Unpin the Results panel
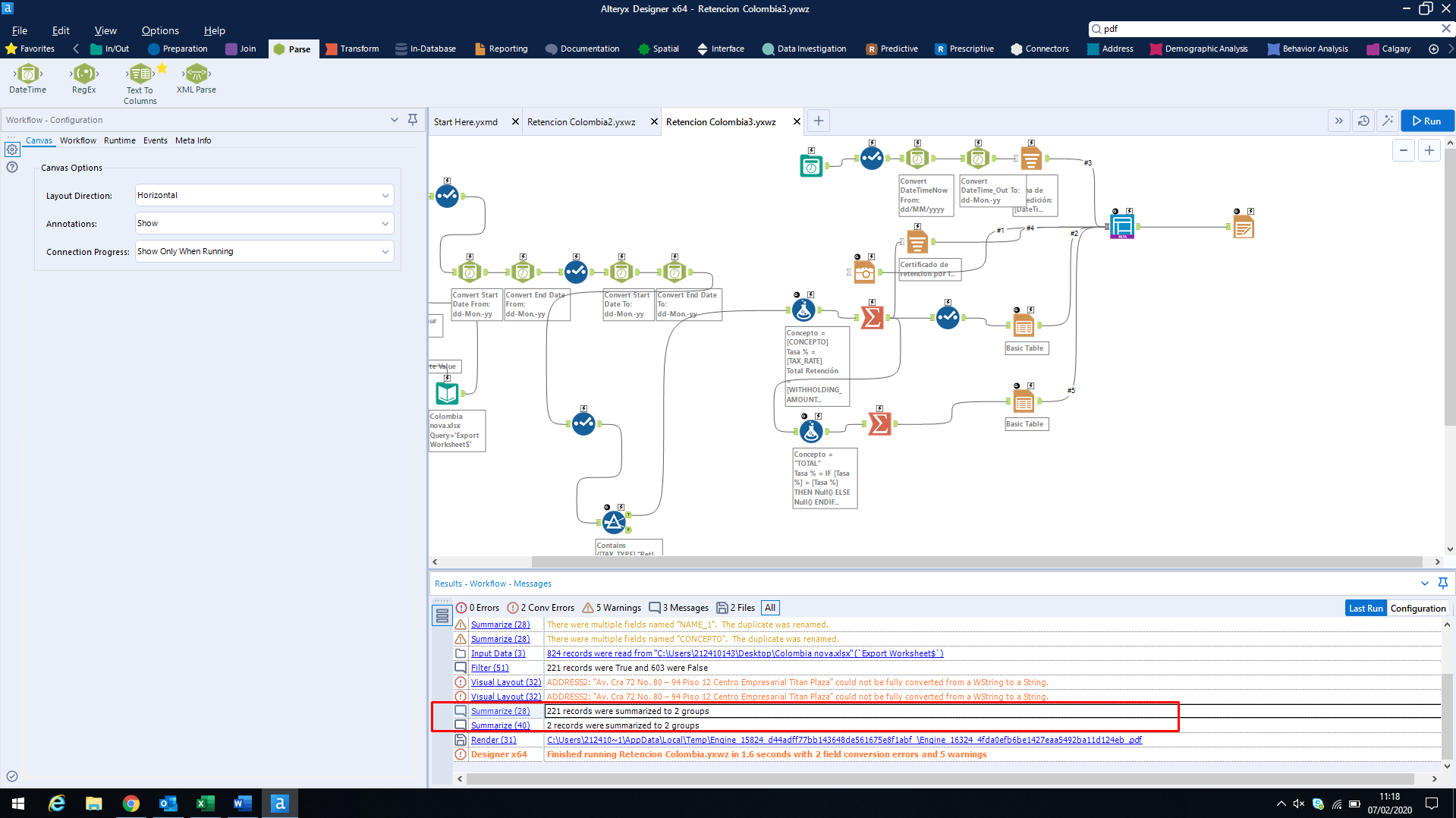This screenshot has width=1456, height=818. coord(1442,584)
